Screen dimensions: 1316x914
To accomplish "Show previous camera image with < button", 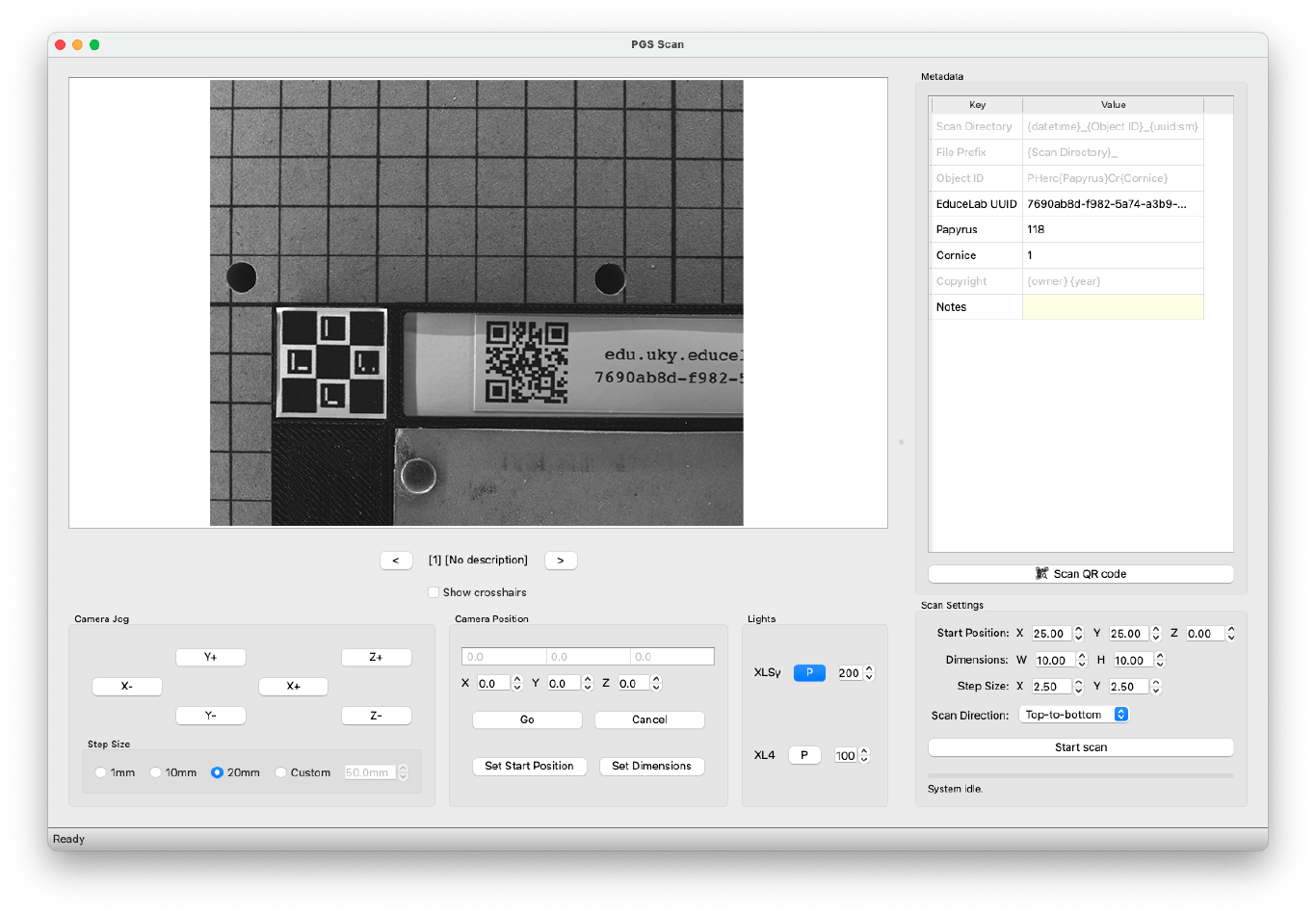I will [396, 561].
